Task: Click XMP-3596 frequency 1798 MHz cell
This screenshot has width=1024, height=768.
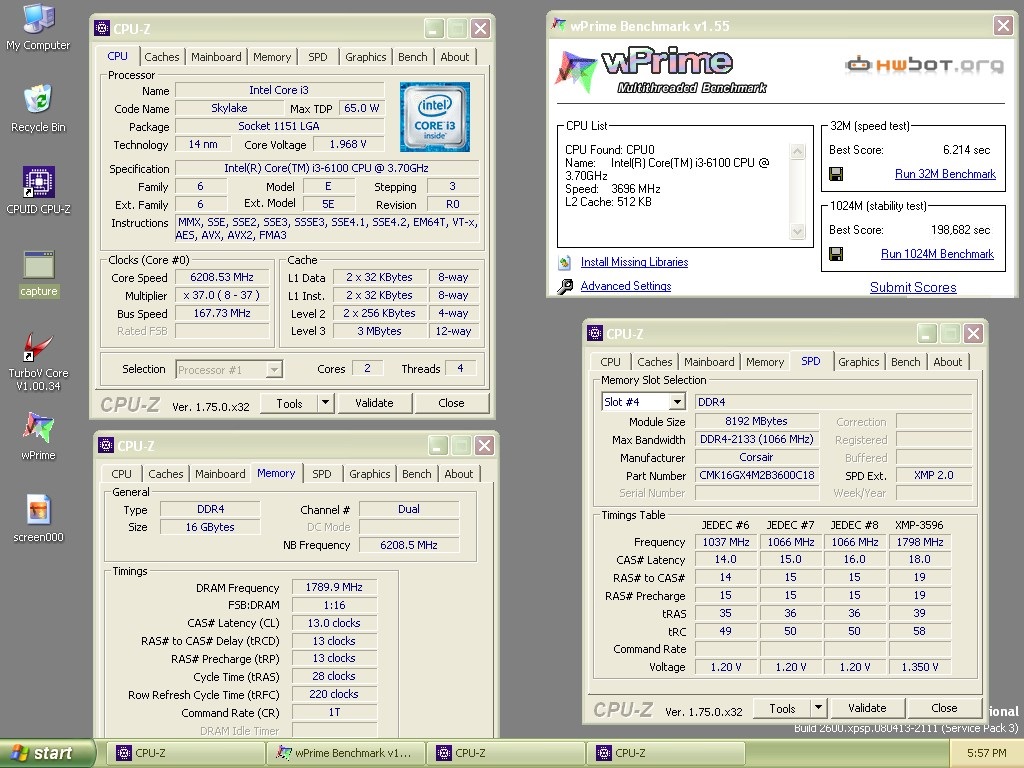Action: point(920,542)
